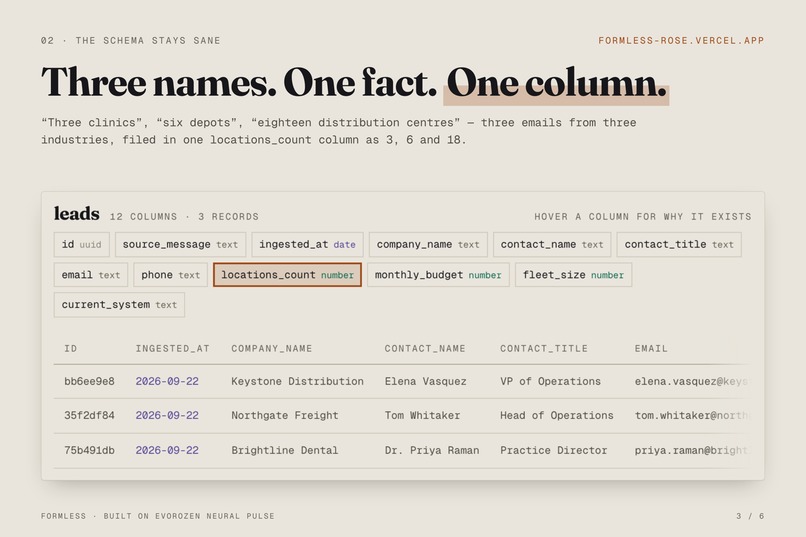Click the elena.vasquez email cell
This screenshot has height=537, width=806.
(691, 382)
